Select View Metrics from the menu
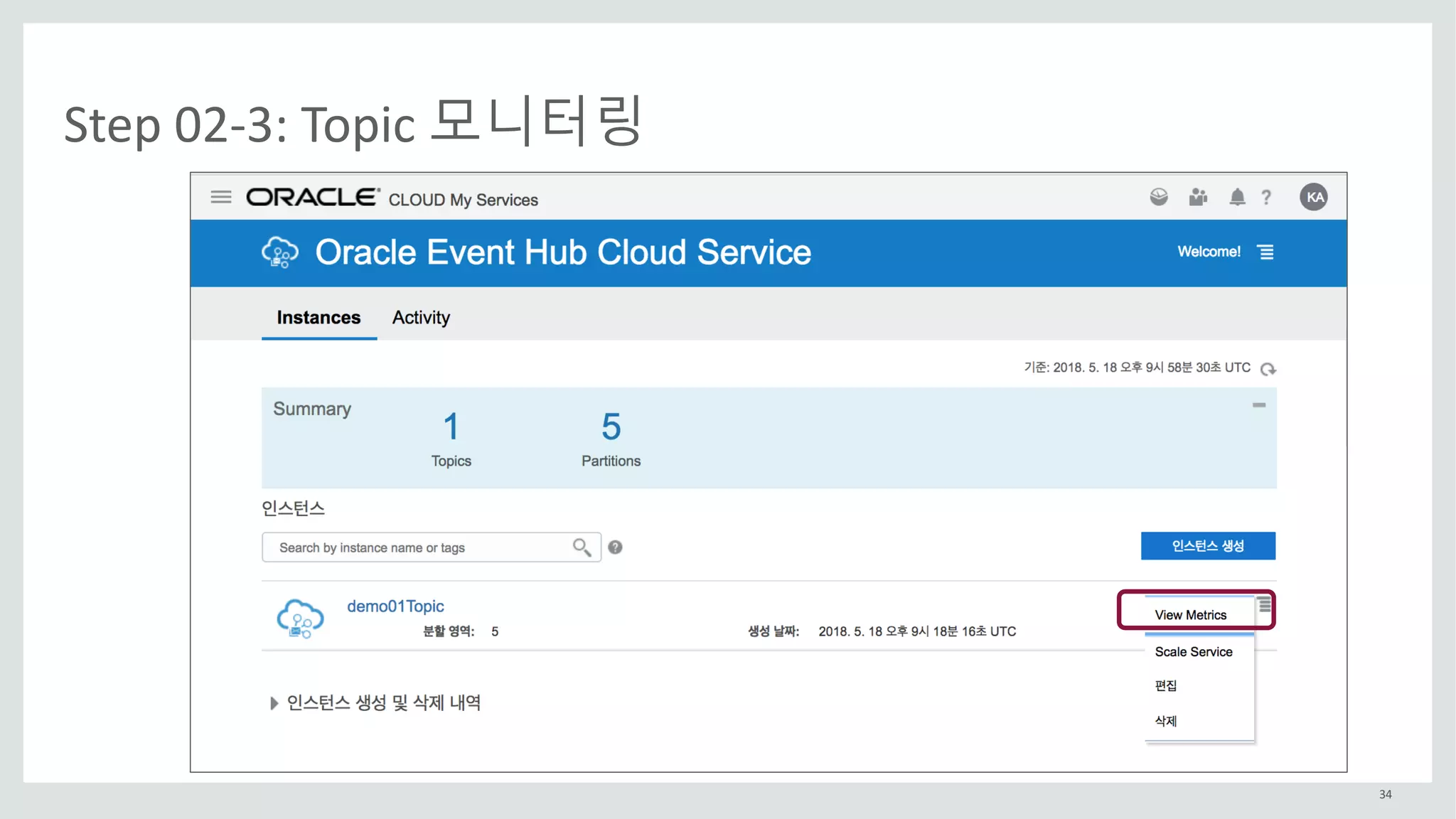 1190,615
